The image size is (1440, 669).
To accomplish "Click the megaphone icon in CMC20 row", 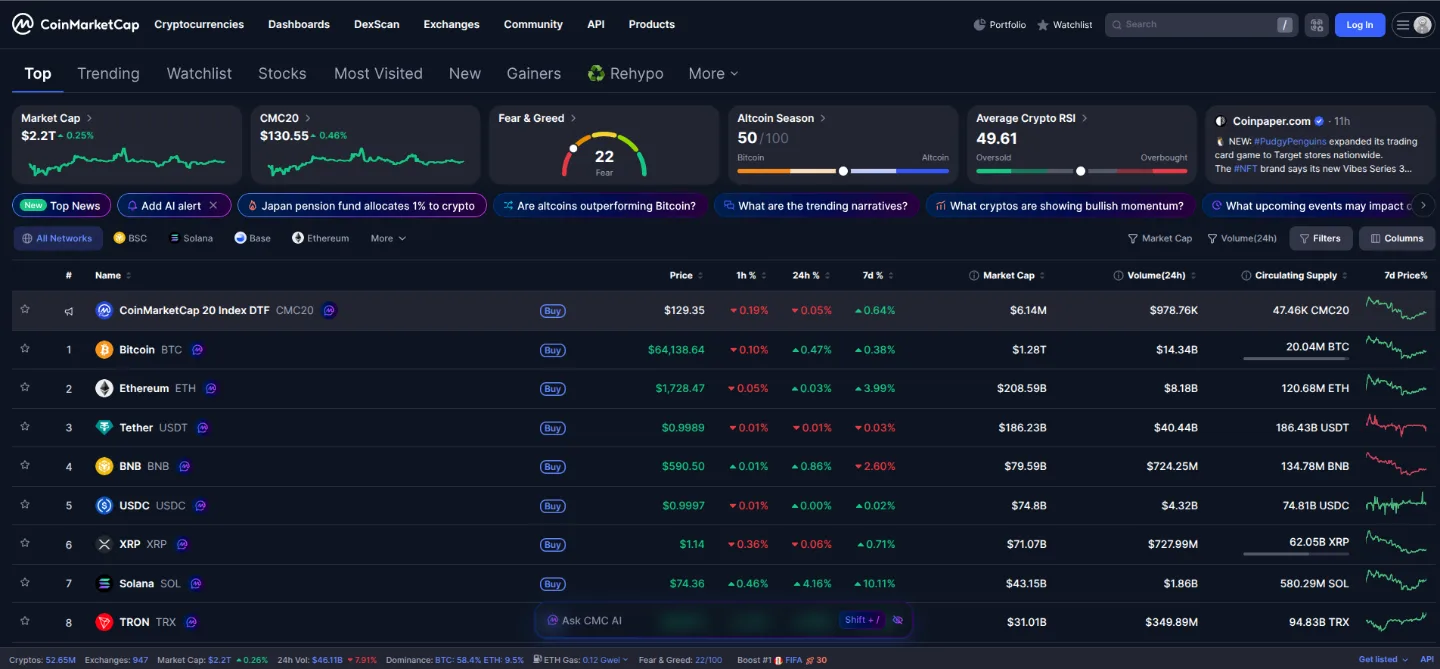I will point(69,311).
